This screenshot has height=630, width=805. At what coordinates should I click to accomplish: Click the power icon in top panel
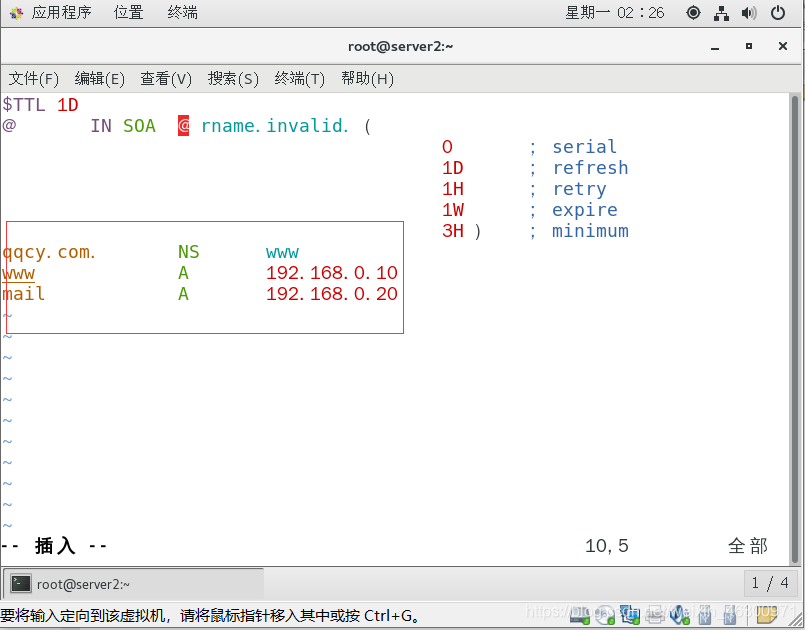point(778,12)
